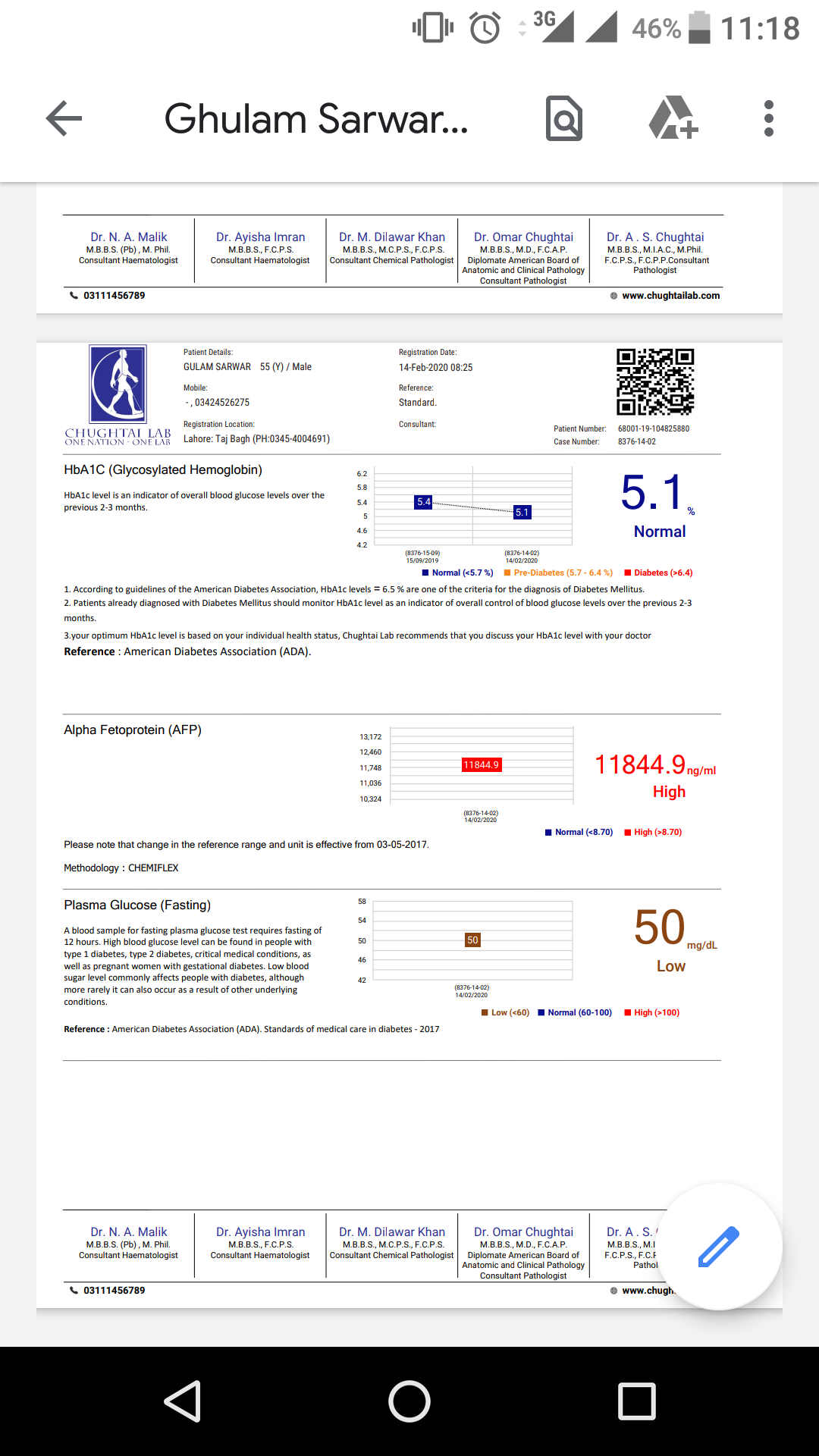Tap the 50 mg/dL result value
The width and height of the screenshot is (819, 1456).
[x=674, y=929]
